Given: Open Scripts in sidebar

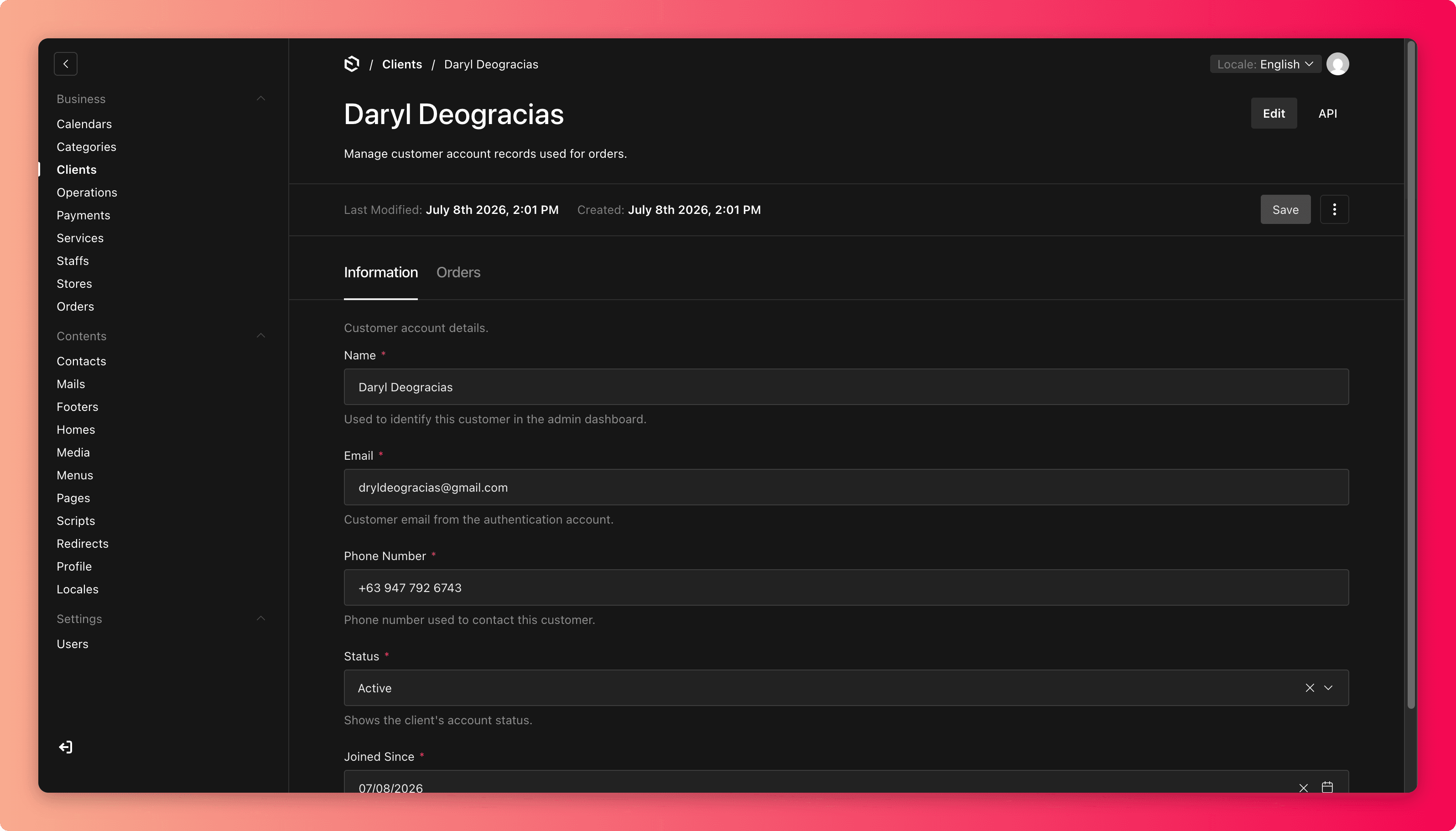Looking at the screenshot, I should 75,521.
